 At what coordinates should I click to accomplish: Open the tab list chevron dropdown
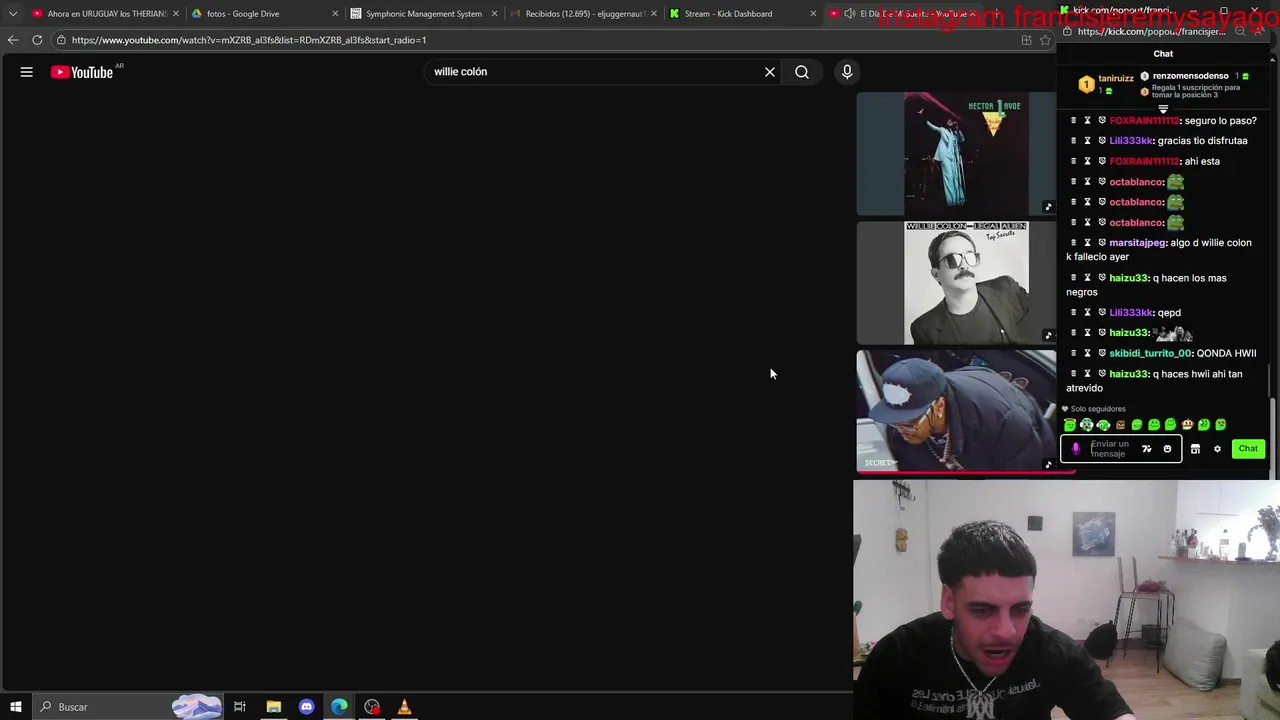click(x=12, y=14)
